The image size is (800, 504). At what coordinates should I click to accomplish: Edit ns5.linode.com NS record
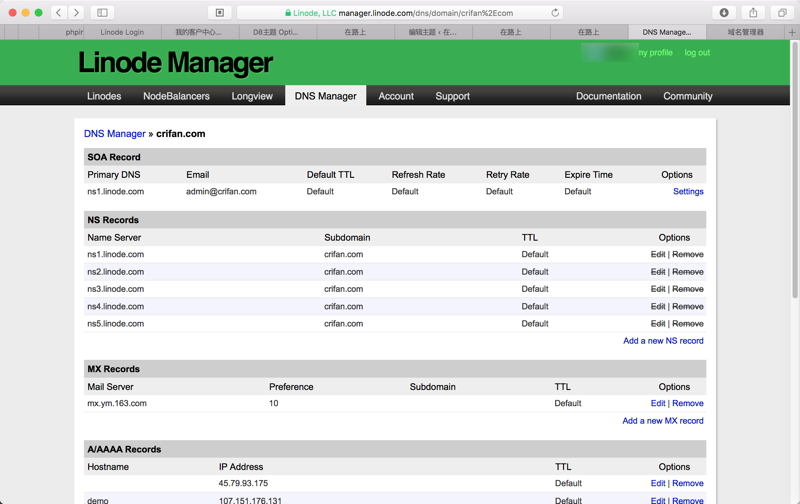click(658, 323)
